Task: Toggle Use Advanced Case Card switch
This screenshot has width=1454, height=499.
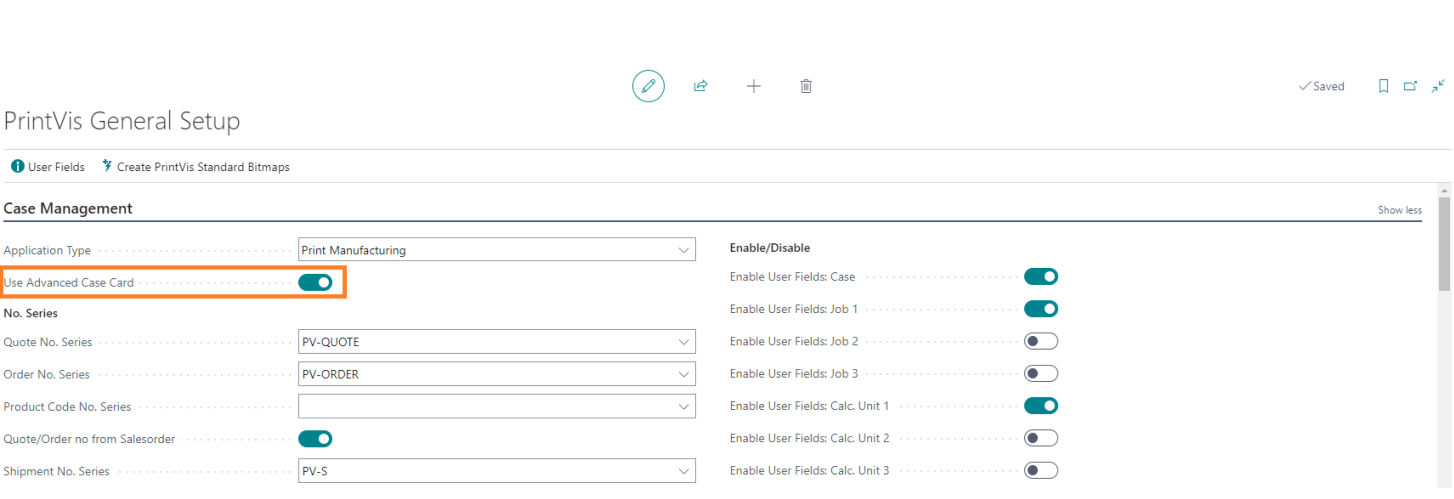Action: coord(315,283)
